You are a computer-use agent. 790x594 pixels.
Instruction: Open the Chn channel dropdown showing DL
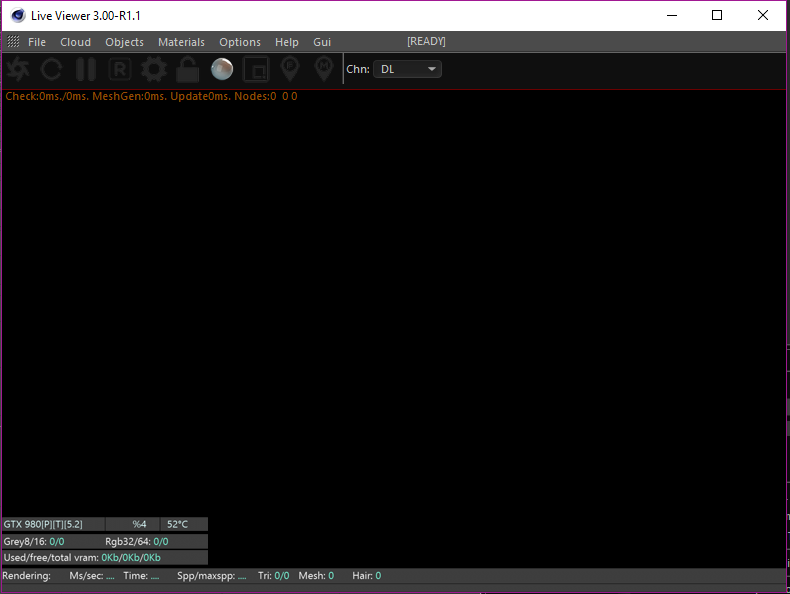(408, 69)
